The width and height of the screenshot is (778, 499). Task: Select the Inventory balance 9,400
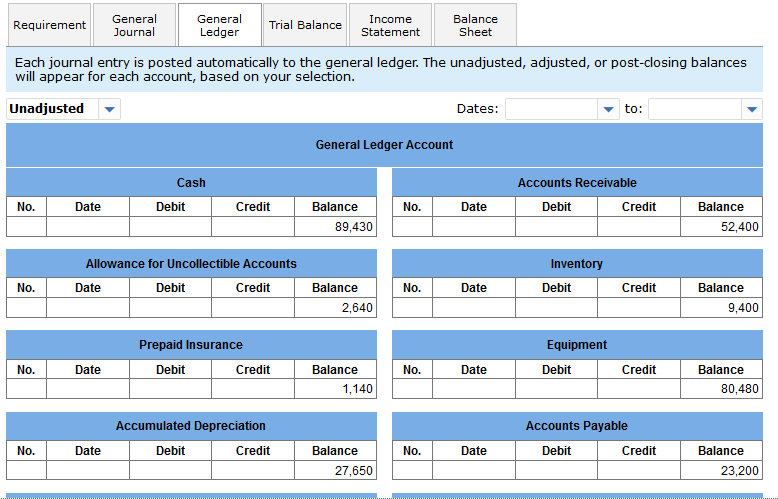coord(721,308)
